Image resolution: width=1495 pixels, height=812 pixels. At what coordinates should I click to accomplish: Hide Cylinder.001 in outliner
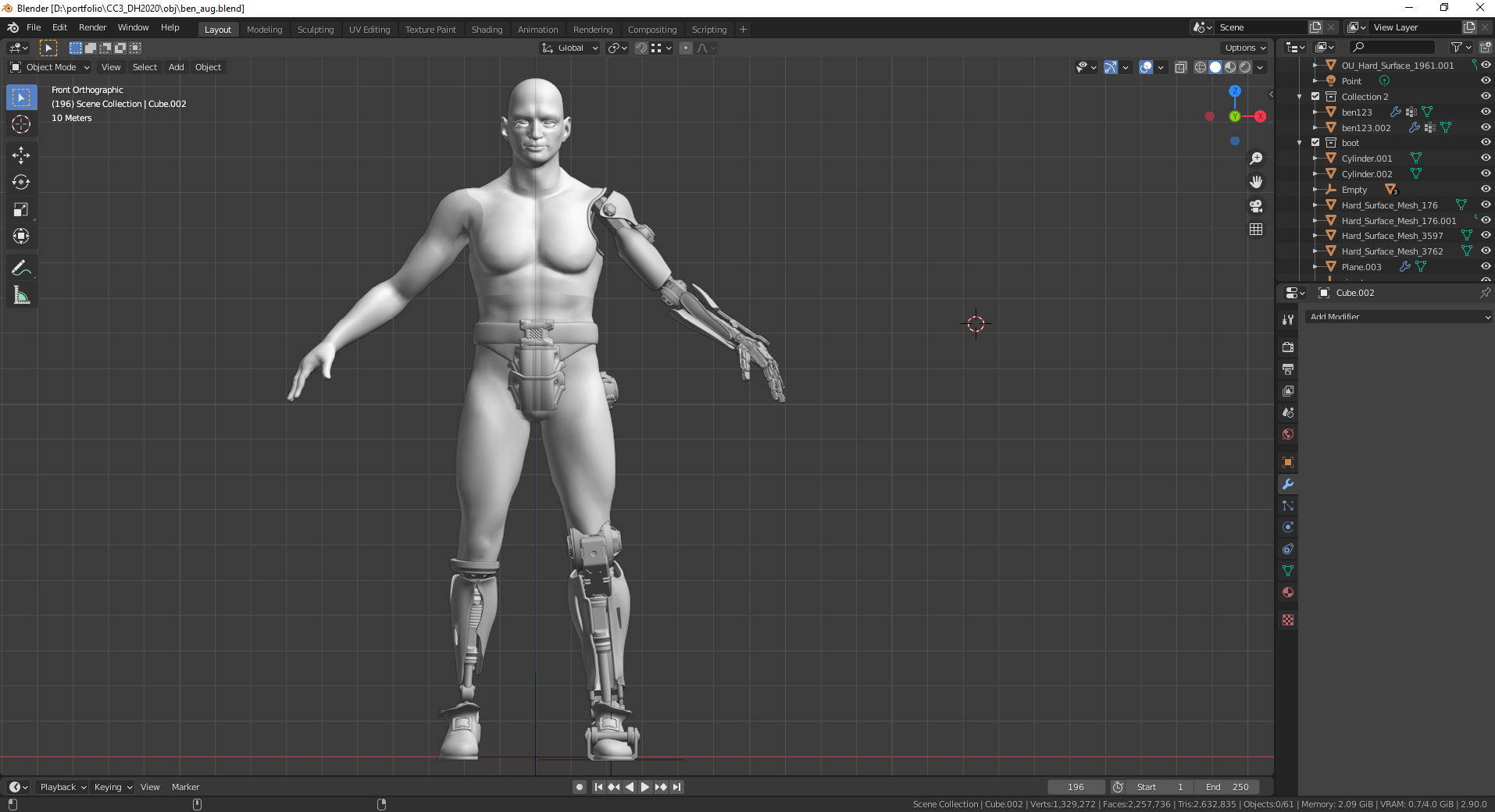pos(1486,158)
